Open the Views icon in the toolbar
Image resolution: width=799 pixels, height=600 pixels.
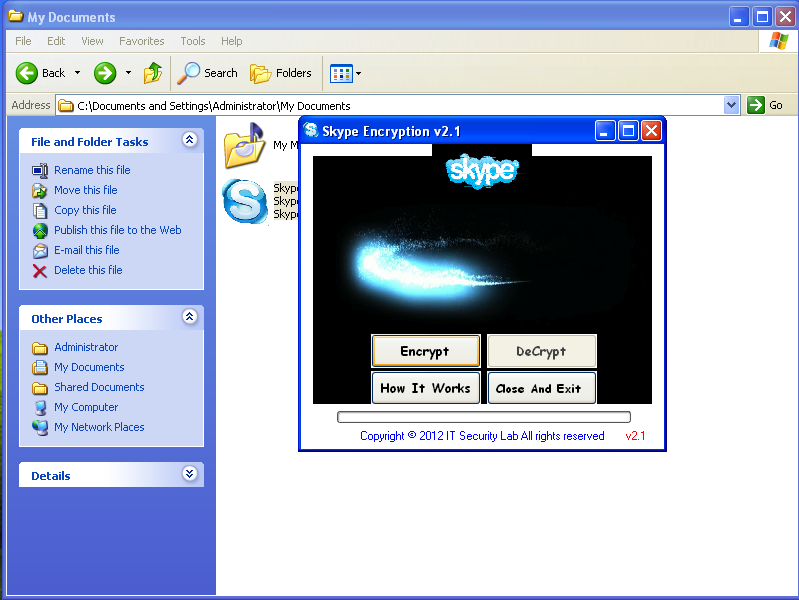pos(341,73)
